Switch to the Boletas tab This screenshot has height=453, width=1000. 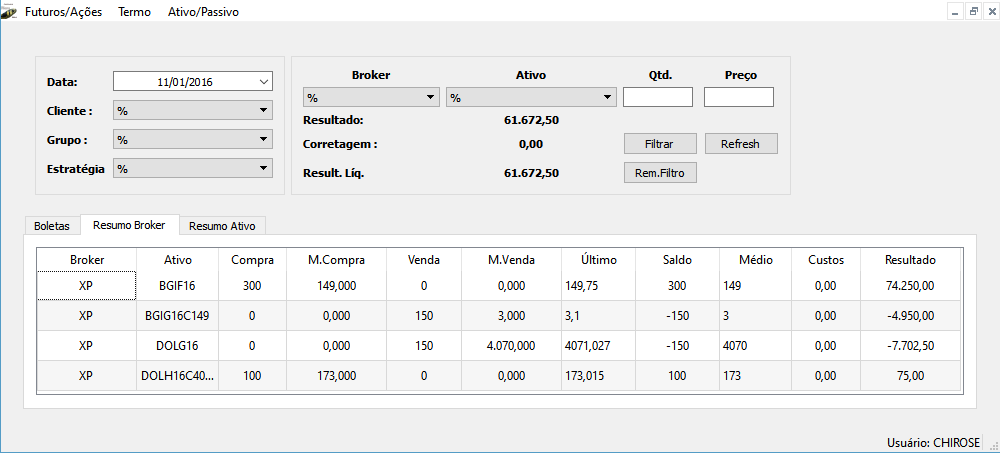pyautogui.click(x=52, y=226)
